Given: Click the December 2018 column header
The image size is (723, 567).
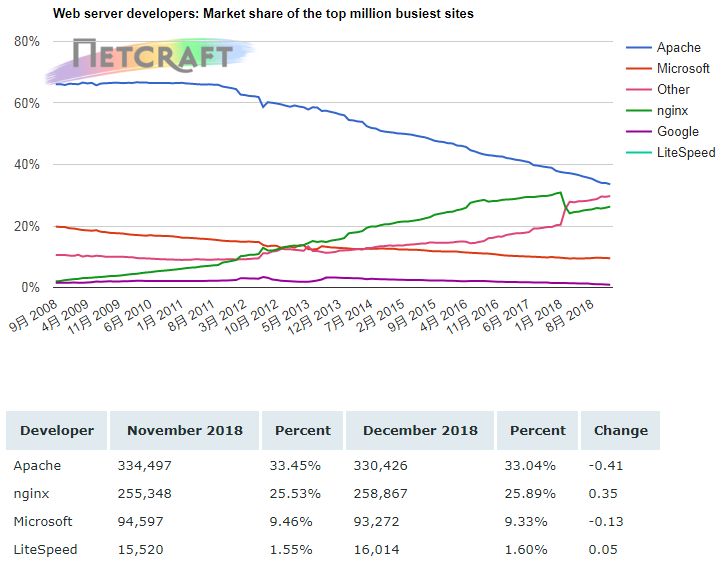Looking at the screenshot, I should pyautogui.click(x=420, y=431).
